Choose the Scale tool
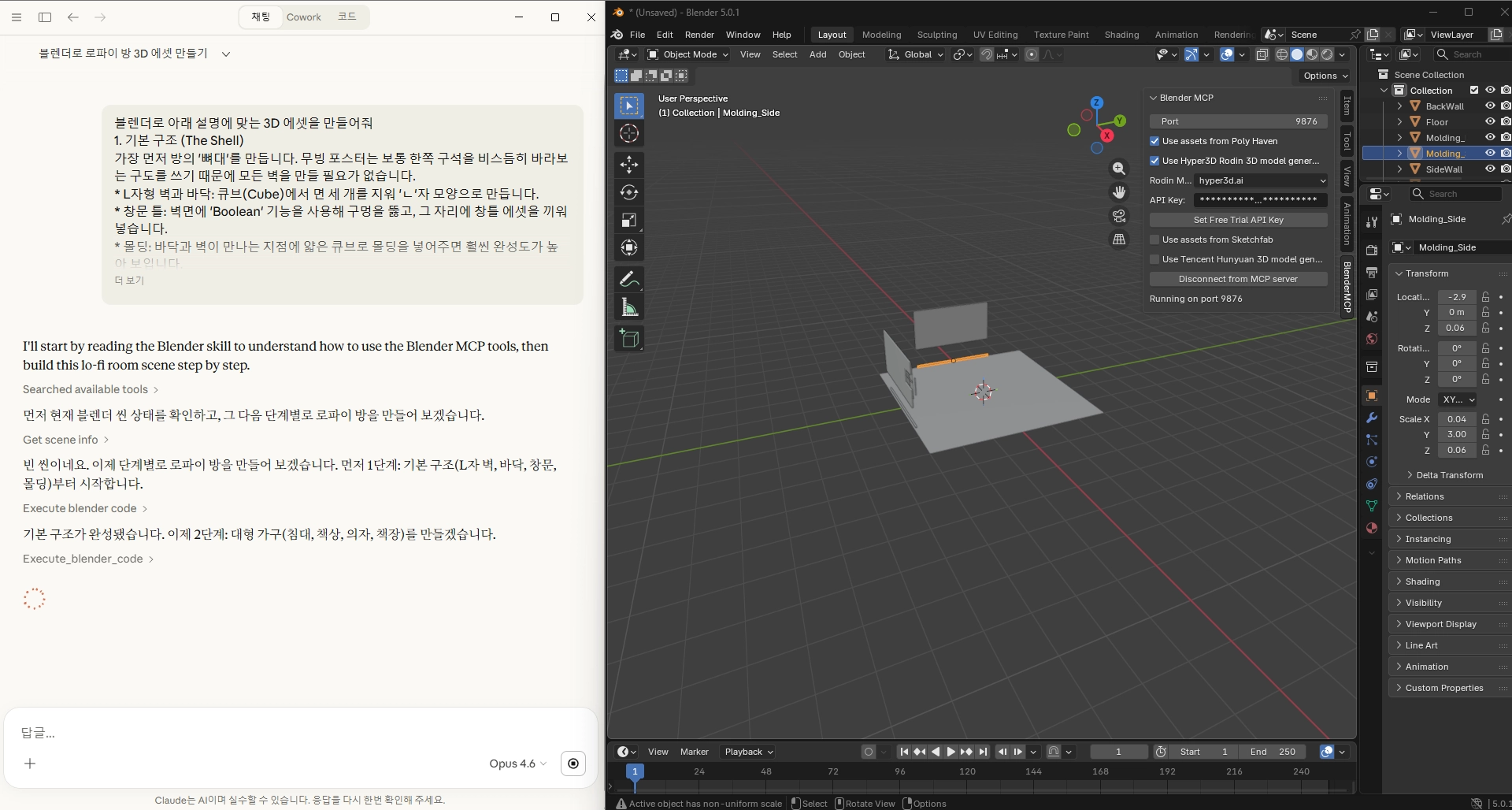1512x810 pixels. pyautogui.click(x=628, y=220)
